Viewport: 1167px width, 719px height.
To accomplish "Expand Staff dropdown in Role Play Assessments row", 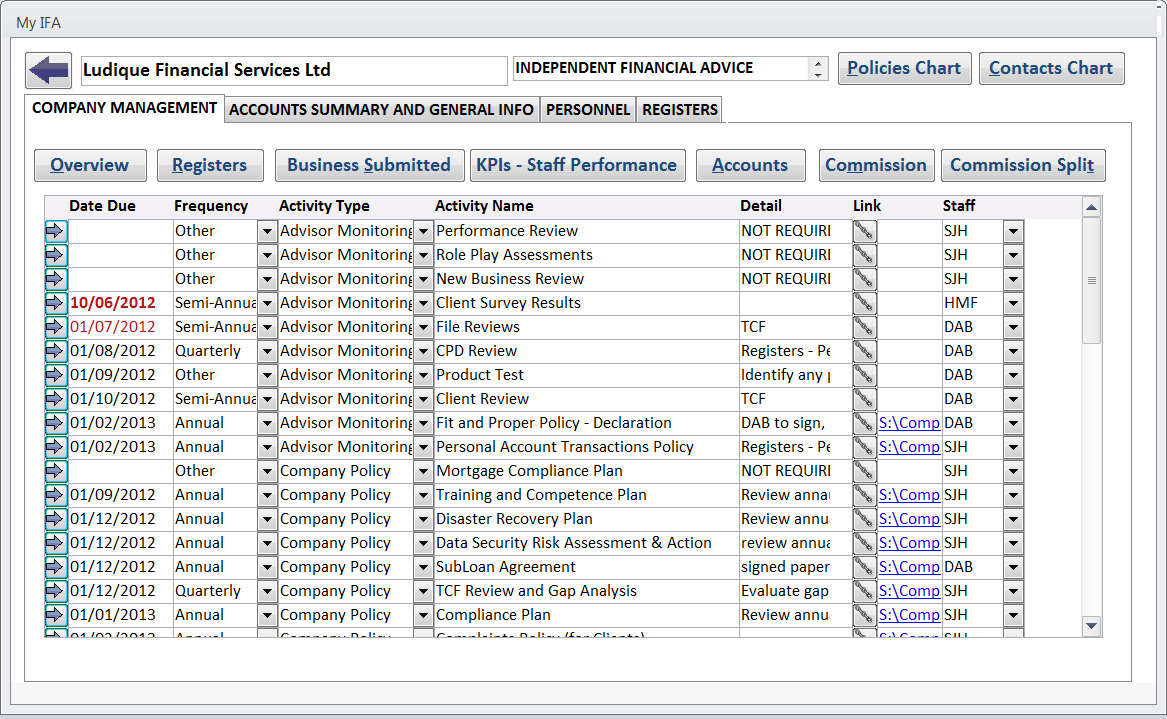I will [x=1013, y=255].
